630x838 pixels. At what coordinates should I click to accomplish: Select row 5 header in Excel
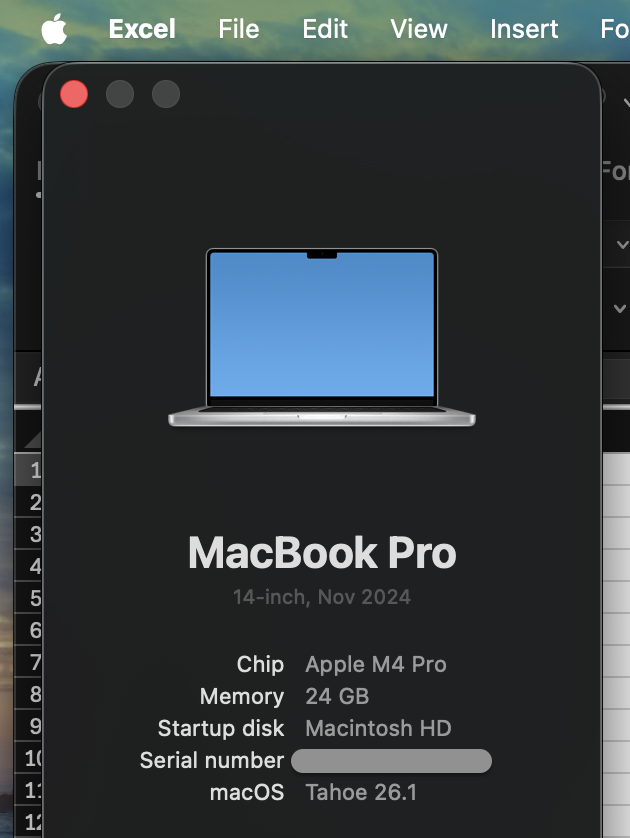pyautogui.click(x=28, y=598)
